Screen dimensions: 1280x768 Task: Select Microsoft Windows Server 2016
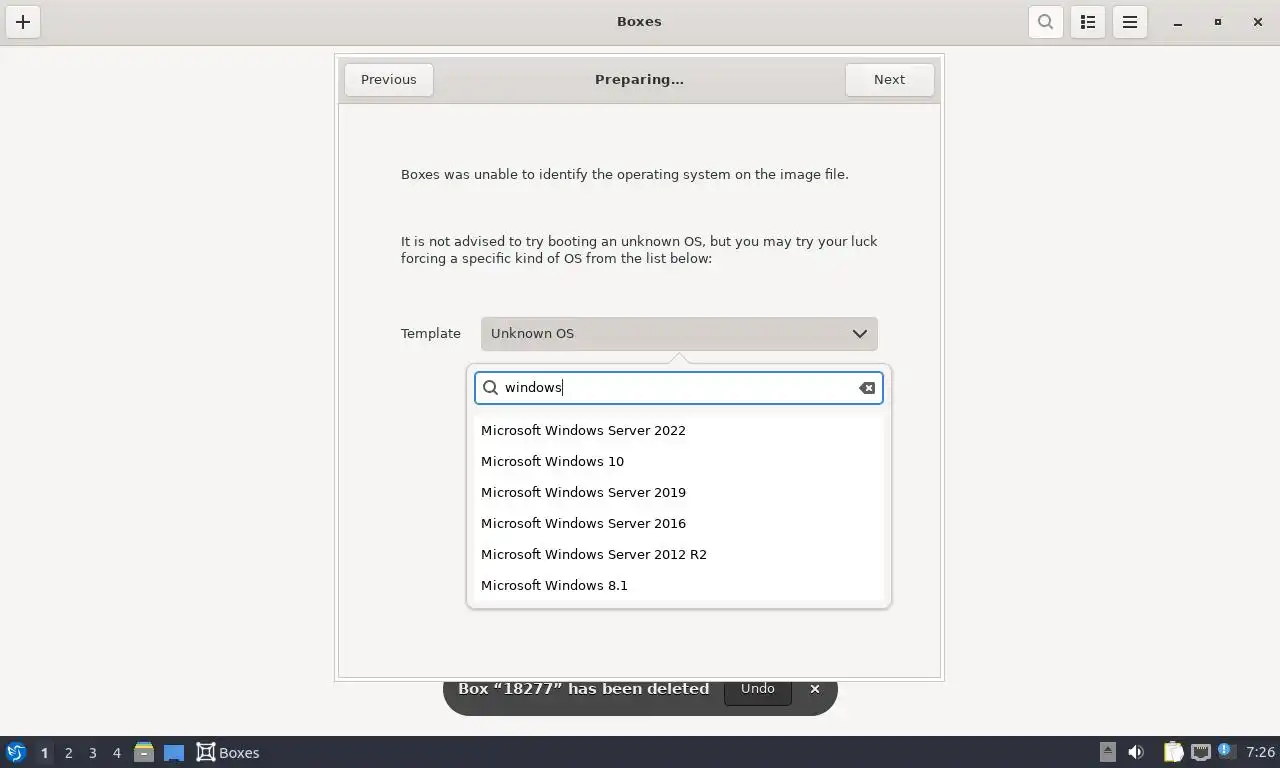(679, 524)
